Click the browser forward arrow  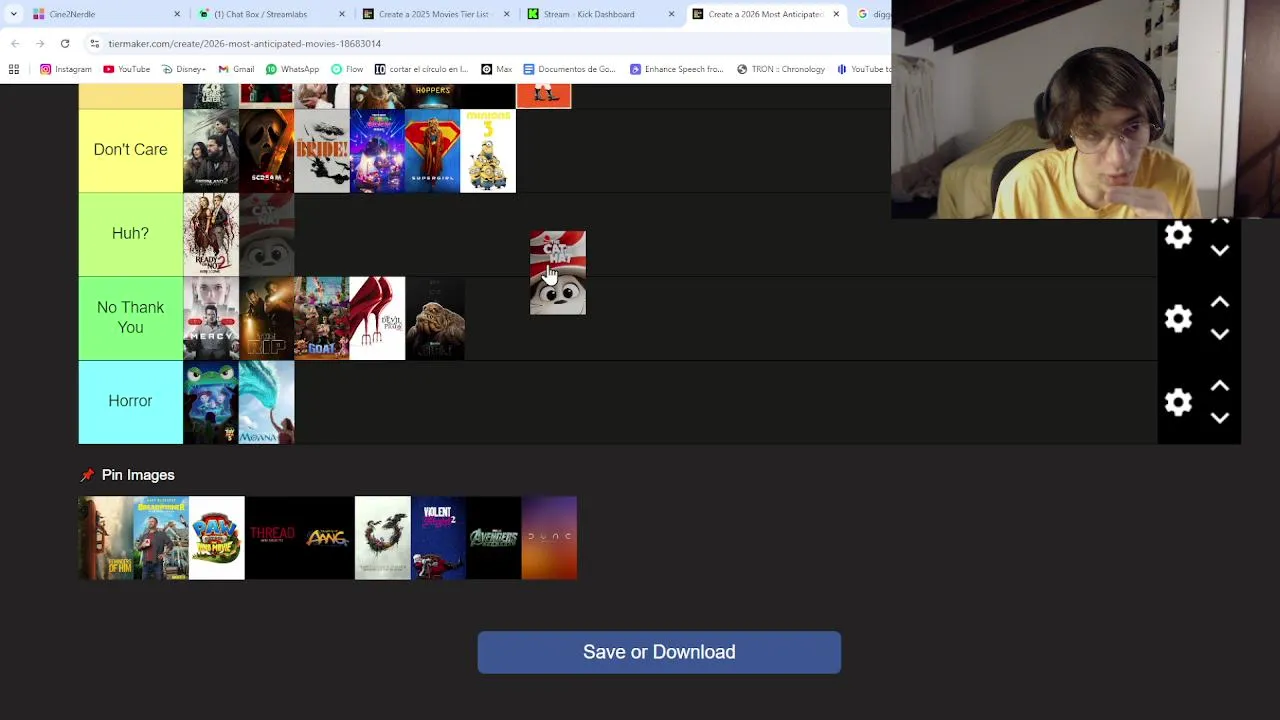(40, 43)
